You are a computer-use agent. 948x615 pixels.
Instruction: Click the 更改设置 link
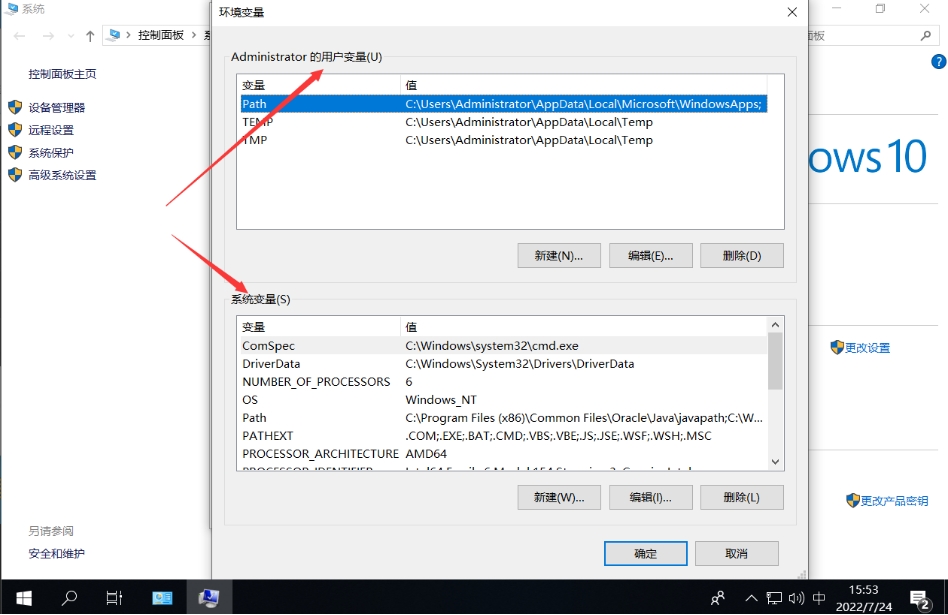pyautogui.click(x=866, y=348)
